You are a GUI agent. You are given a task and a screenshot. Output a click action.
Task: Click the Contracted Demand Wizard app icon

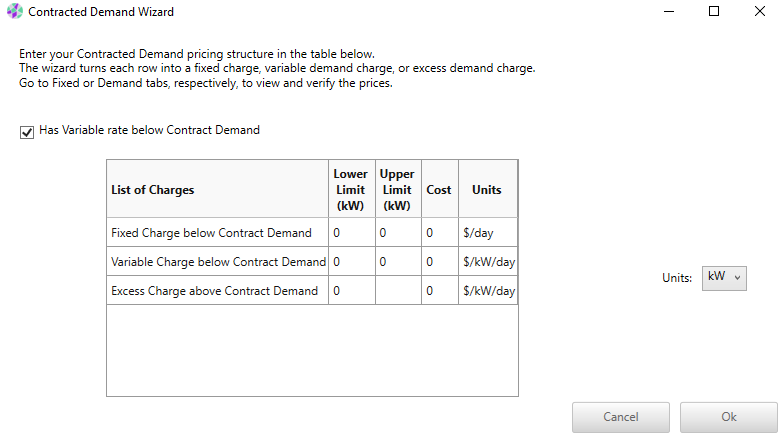pyautogui.click(x=15, y=12)
